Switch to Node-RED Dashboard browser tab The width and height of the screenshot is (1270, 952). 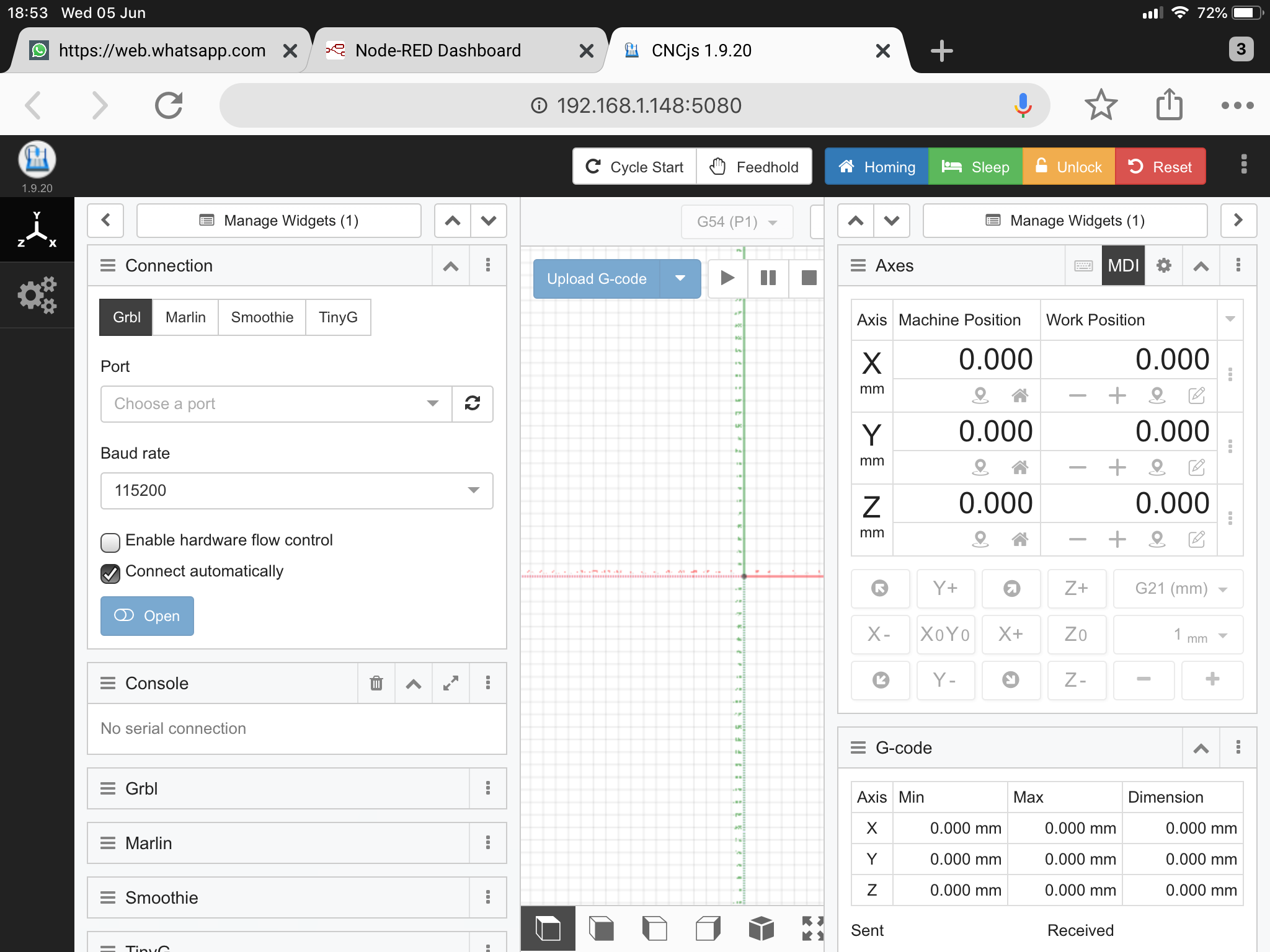[x=456, y=50]
